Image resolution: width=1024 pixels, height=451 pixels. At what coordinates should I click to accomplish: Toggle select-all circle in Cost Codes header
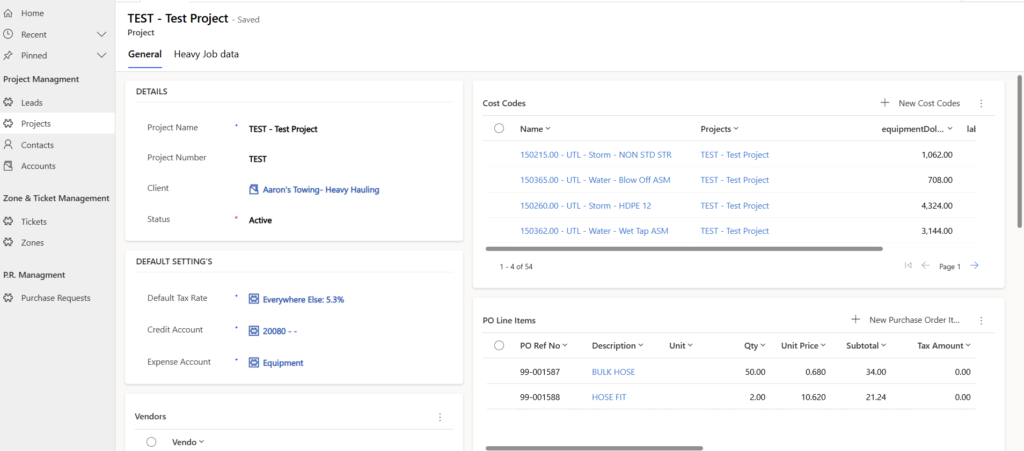point(499,128)
